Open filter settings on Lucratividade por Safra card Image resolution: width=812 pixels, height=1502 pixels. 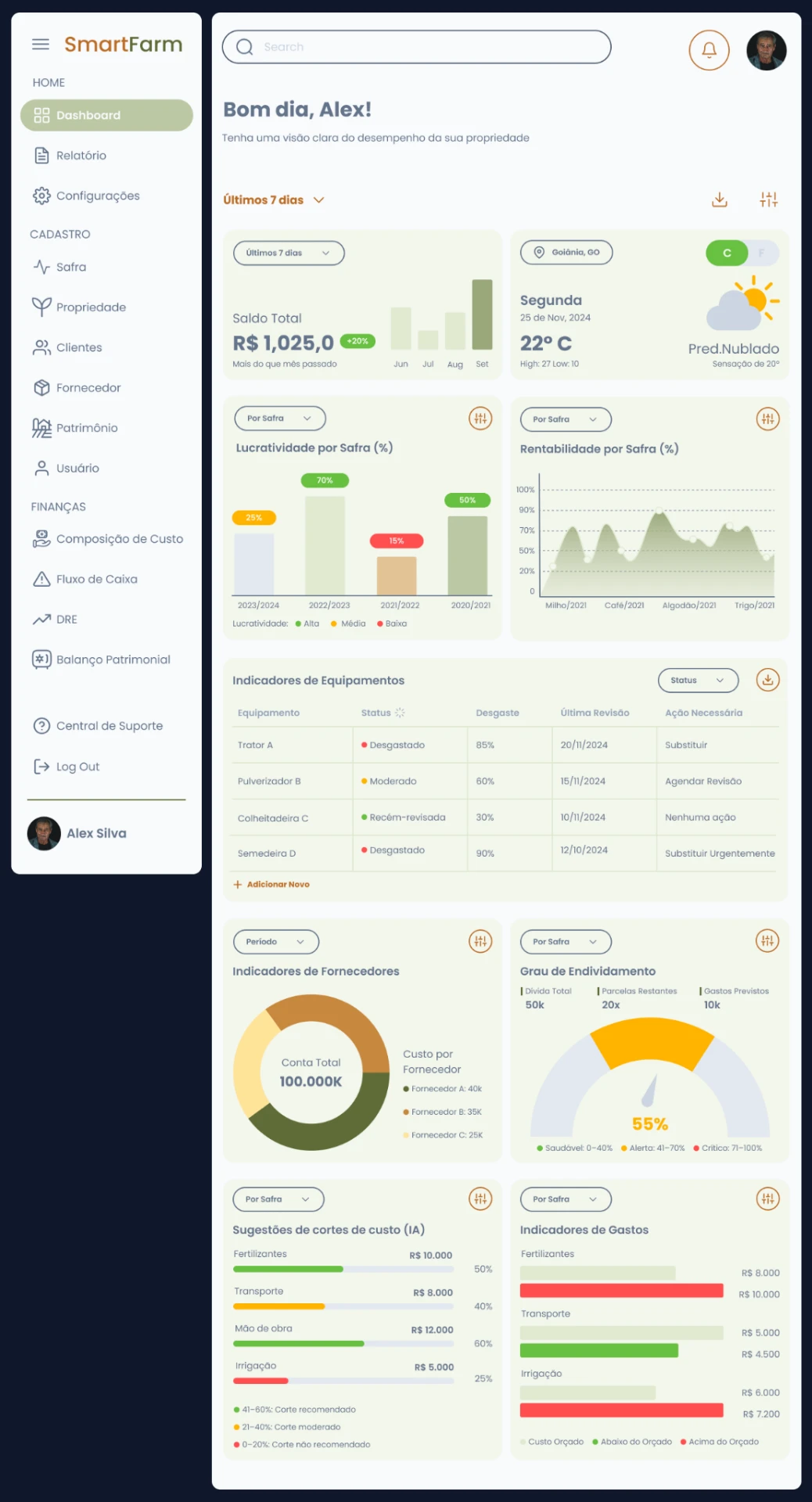480,419
